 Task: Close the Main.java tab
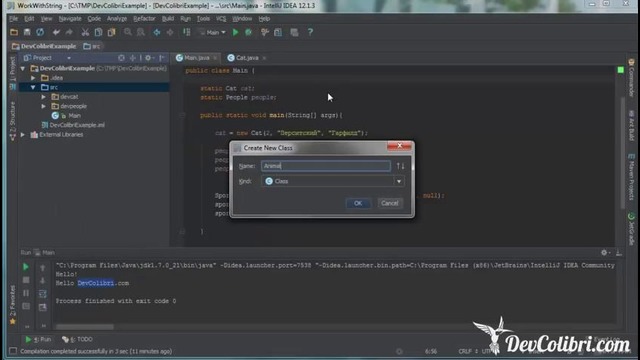click(x=215, y=58)
